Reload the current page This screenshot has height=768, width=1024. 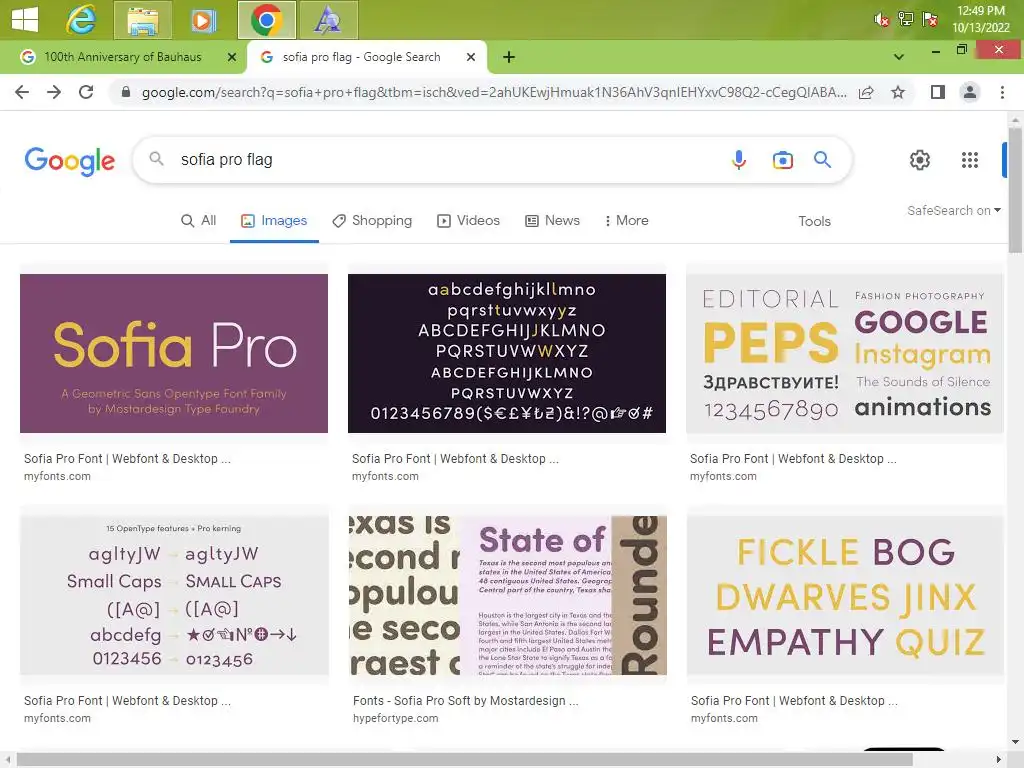point(86,92)
